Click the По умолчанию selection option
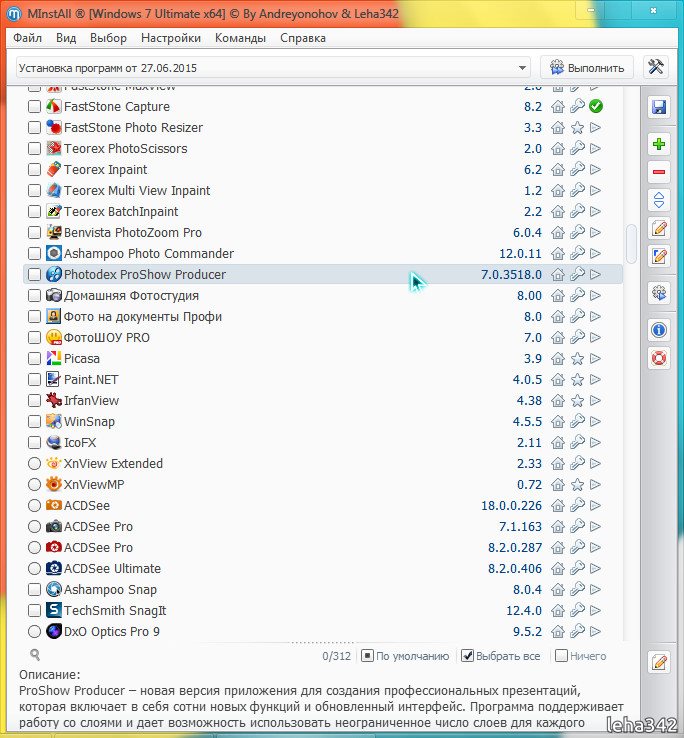 click(x=405, y=656)
